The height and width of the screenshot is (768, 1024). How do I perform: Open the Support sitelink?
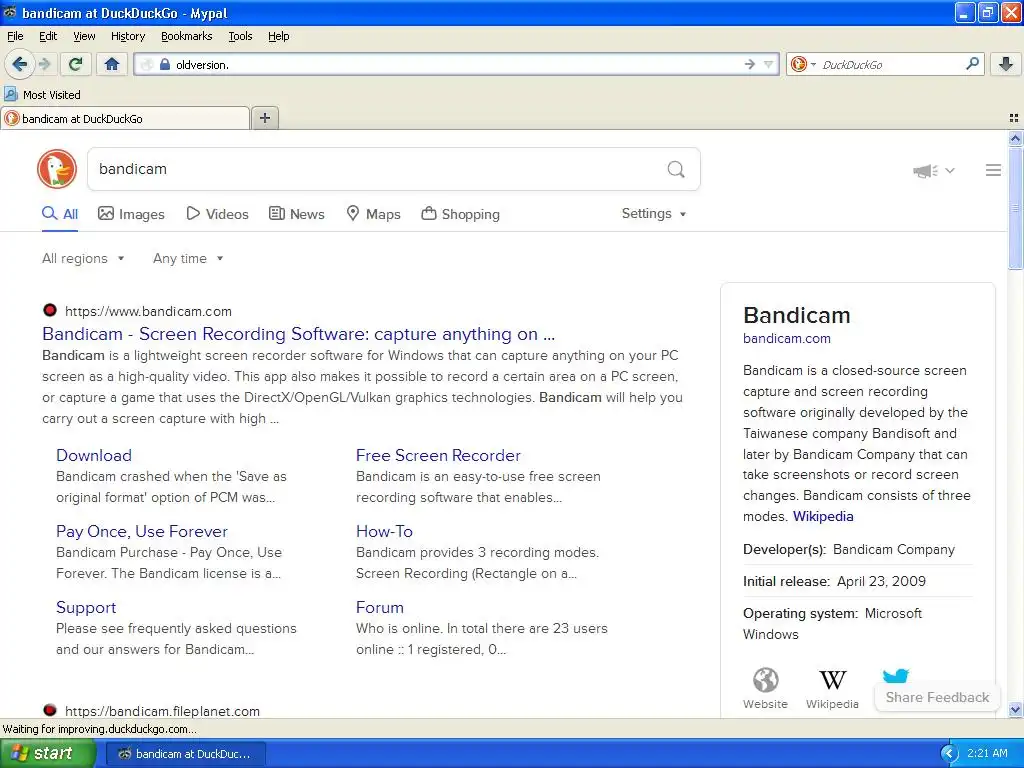(86, 607)
